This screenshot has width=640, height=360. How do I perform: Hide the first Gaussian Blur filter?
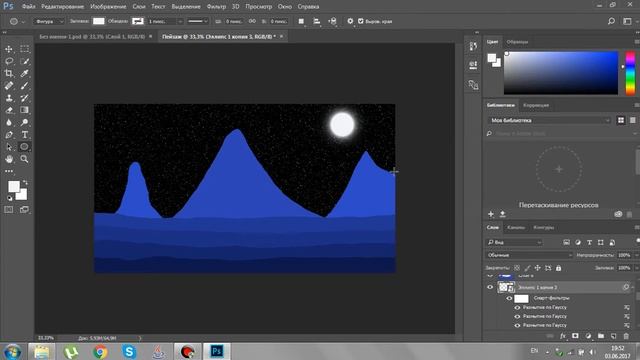pyautogui.click(x=518, y=307)
